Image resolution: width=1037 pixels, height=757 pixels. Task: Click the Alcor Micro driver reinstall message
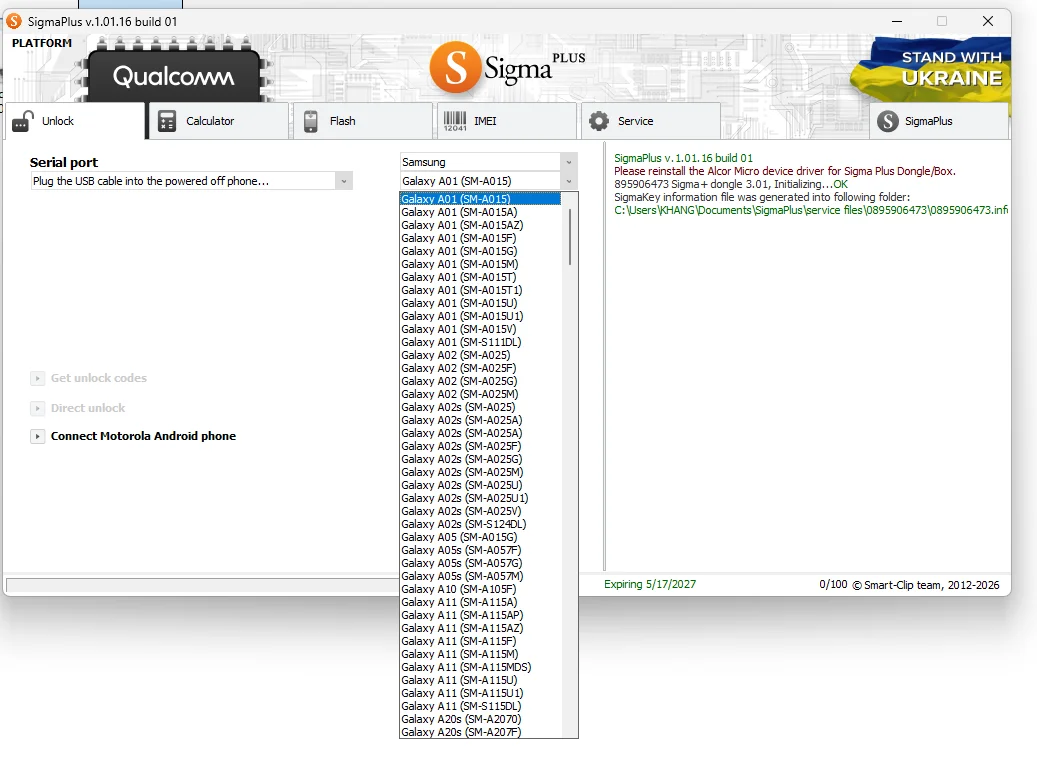click(x=784, y=171)
